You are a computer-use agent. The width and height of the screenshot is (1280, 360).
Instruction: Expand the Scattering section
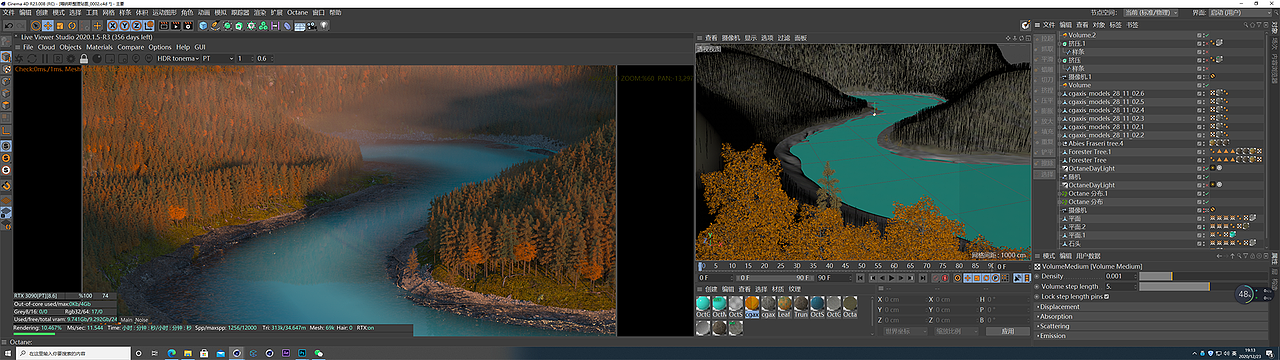click(x=1055, y=326)
